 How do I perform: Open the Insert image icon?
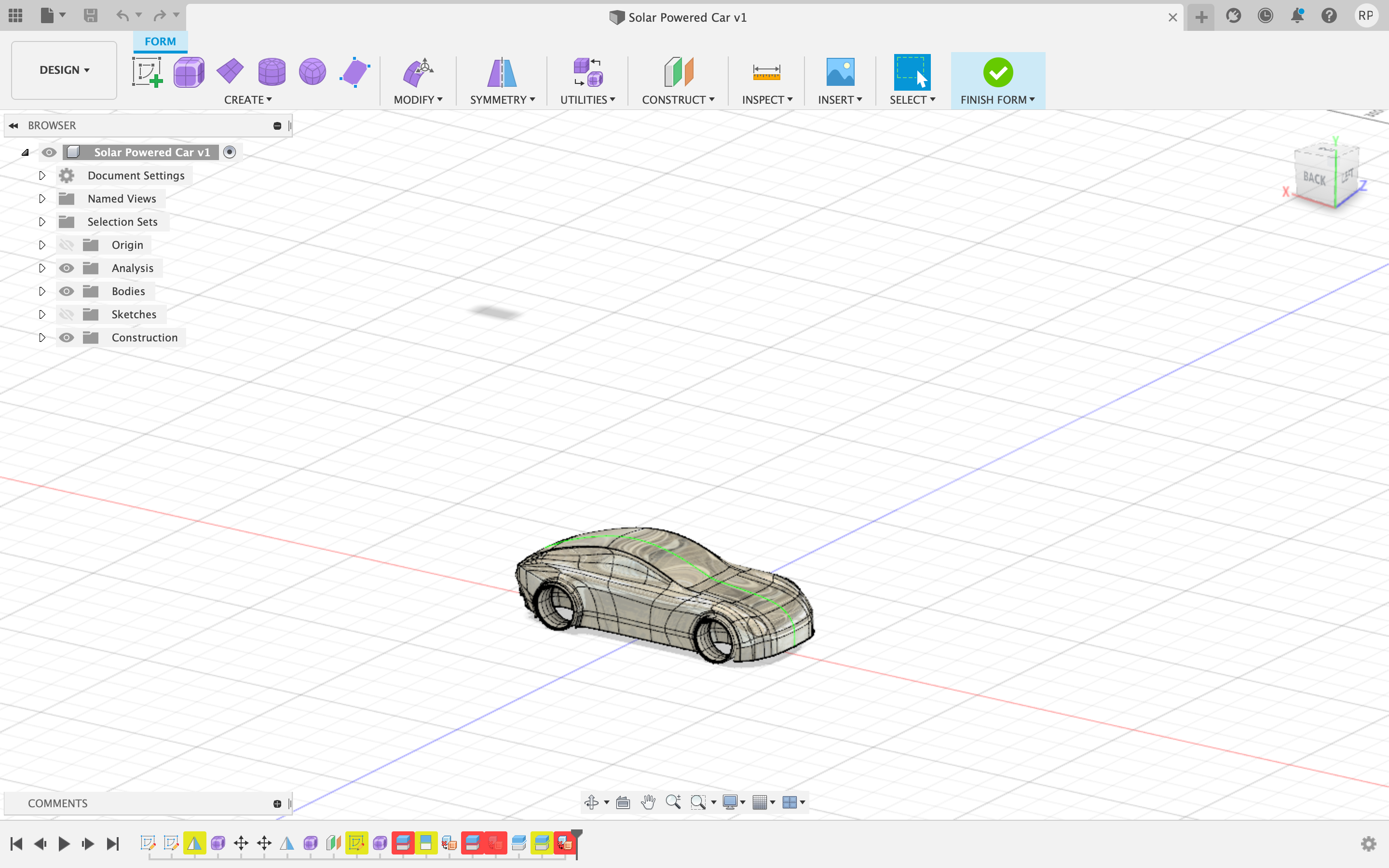coord(840,72)
